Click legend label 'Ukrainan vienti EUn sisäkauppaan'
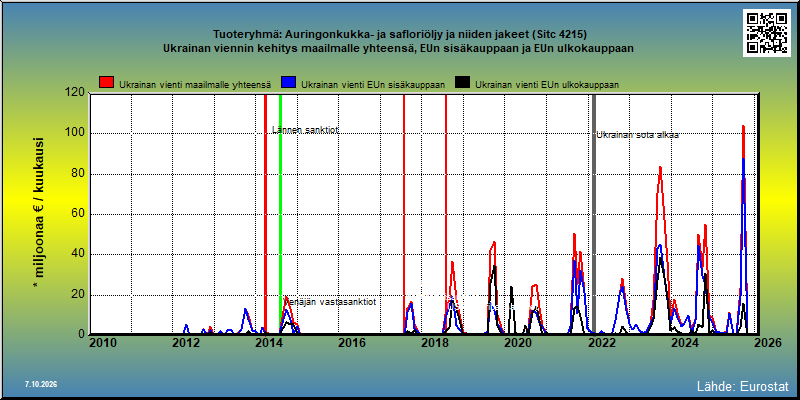 point(373,85)
